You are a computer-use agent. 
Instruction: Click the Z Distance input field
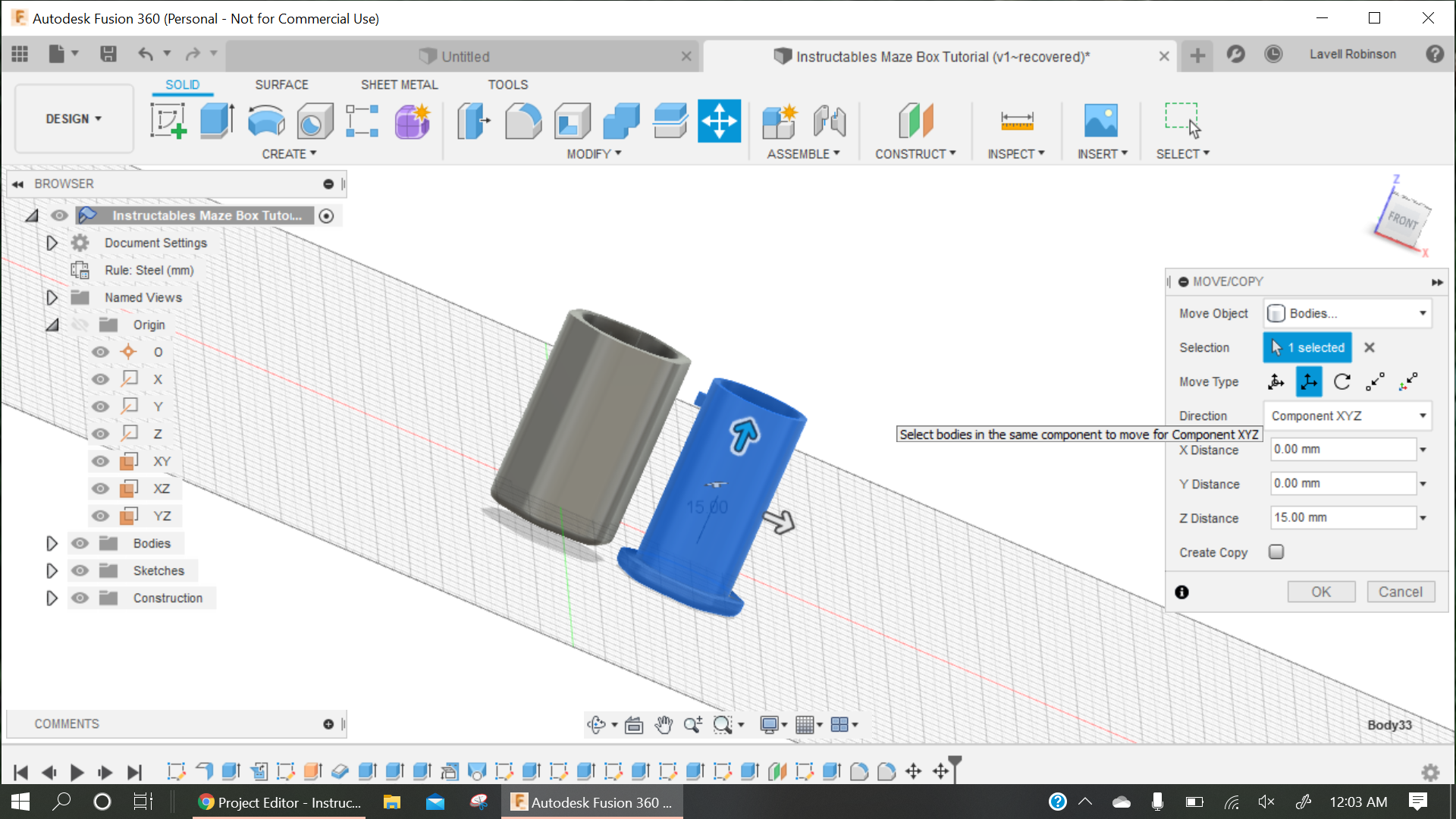pos(1343,518)
